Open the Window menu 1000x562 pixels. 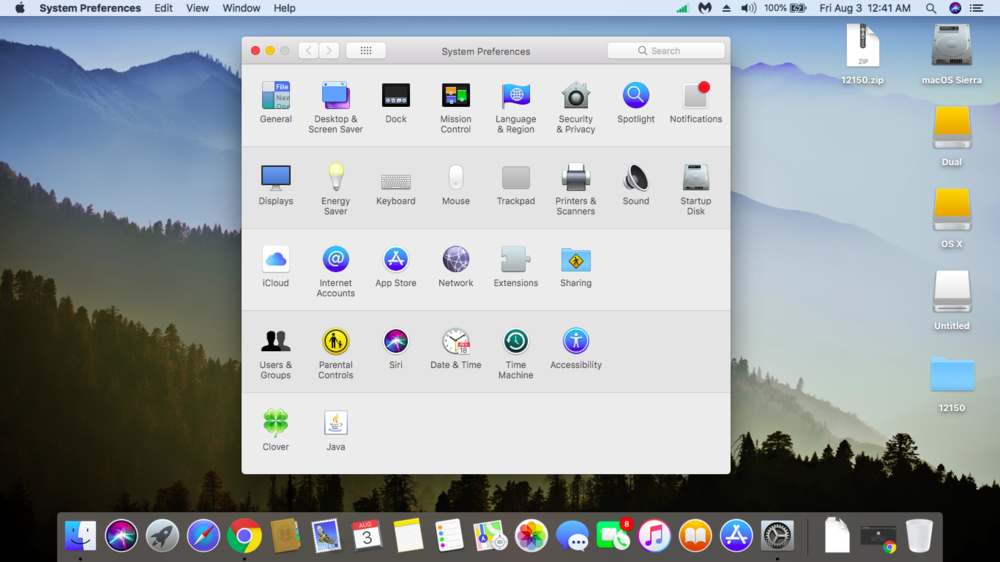pos(241,8)
